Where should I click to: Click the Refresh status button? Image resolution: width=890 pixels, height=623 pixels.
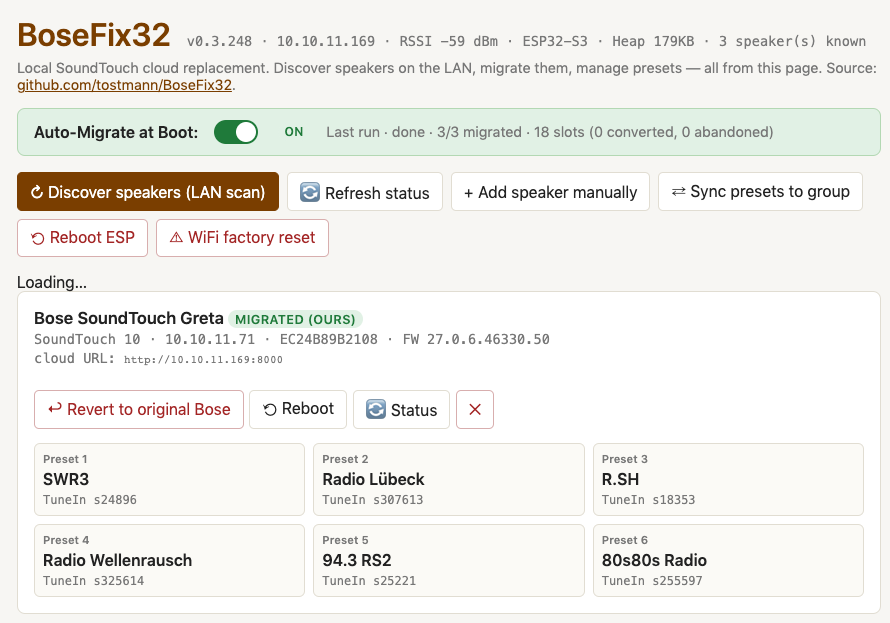[364, 192]
